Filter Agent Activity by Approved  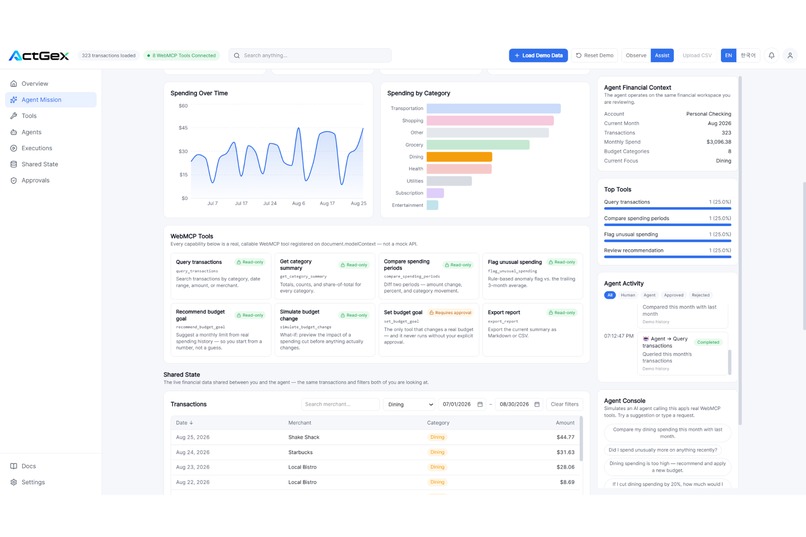(x=673, y=295)
